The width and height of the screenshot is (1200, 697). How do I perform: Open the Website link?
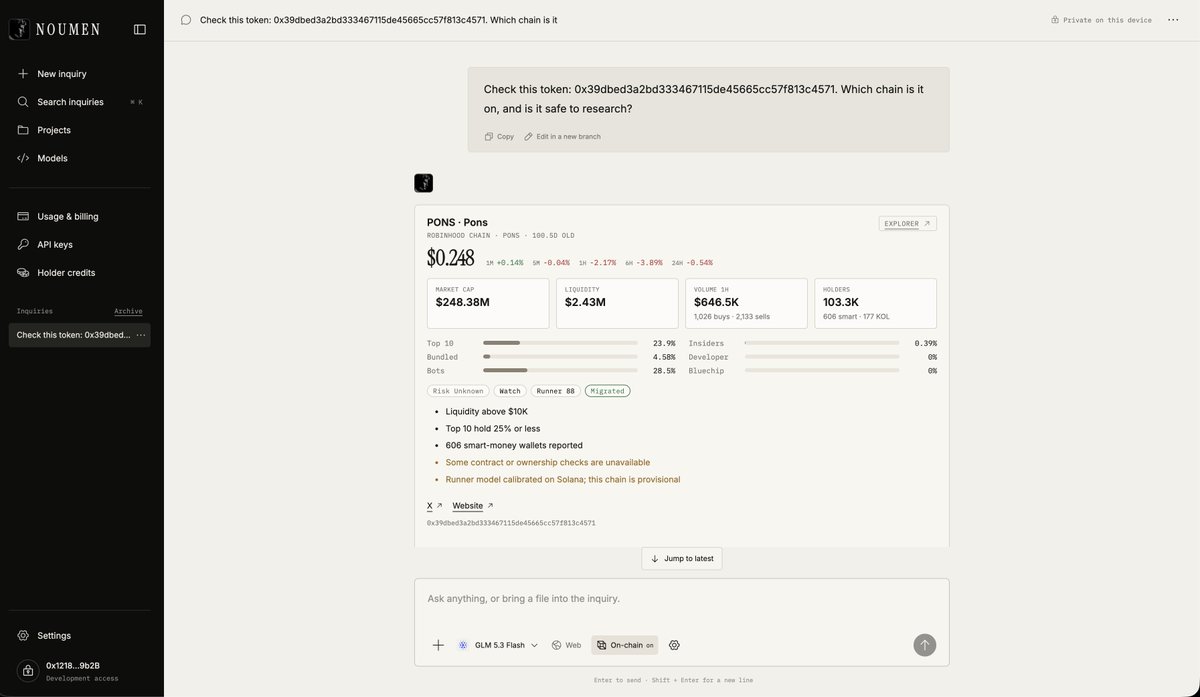coord(472,506)
